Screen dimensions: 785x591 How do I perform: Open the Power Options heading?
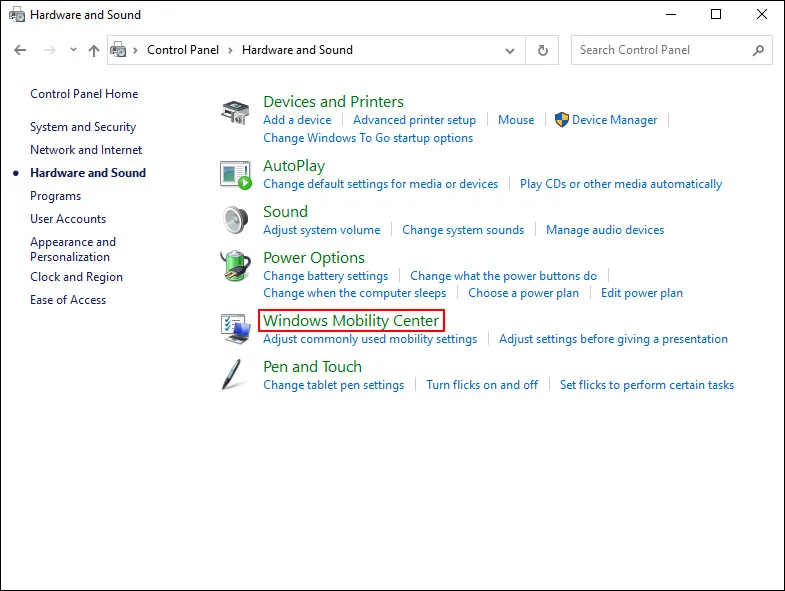pos(314,258)
